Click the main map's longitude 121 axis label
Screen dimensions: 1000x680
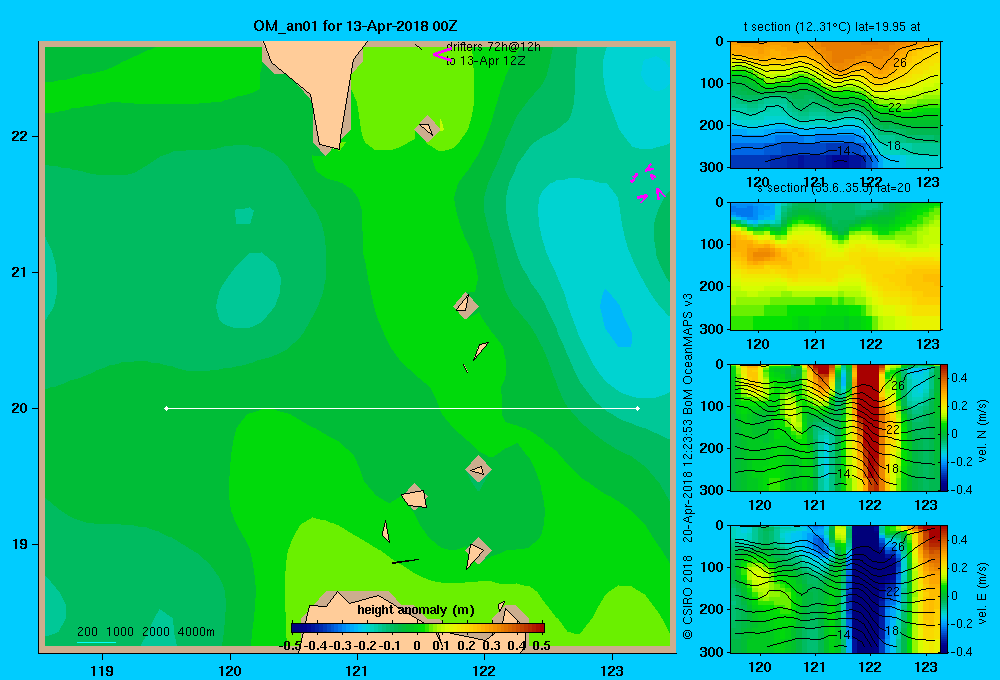tap(357, 670)
